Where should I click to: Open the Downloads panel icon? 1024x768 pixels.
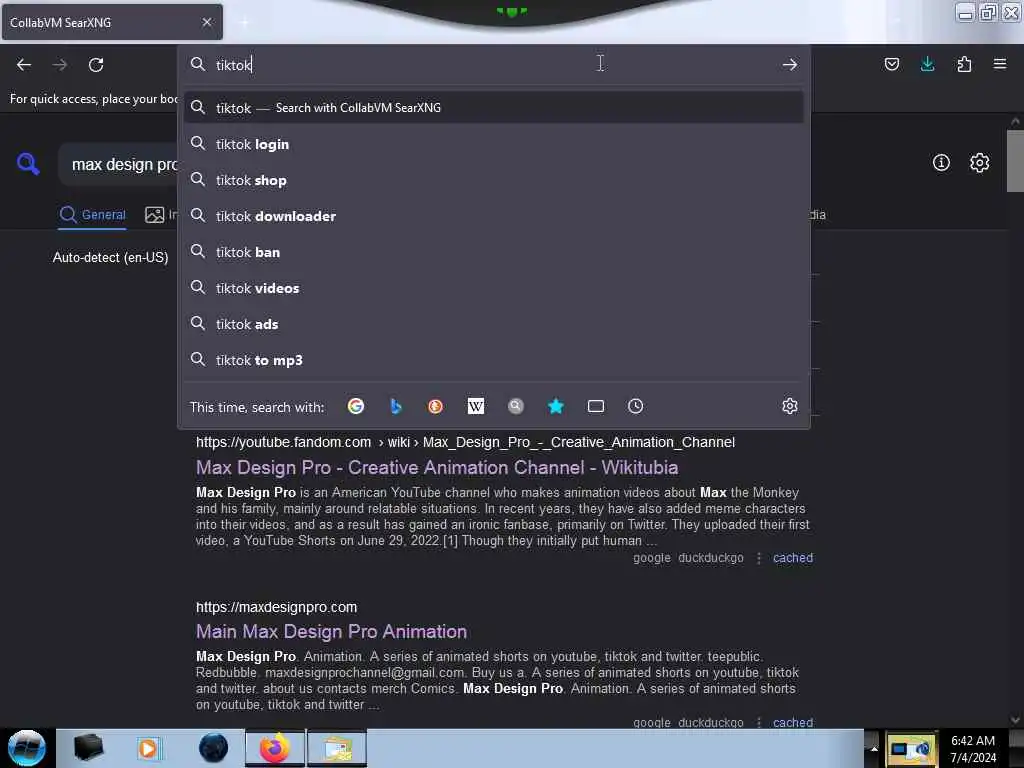coord(927,64)
